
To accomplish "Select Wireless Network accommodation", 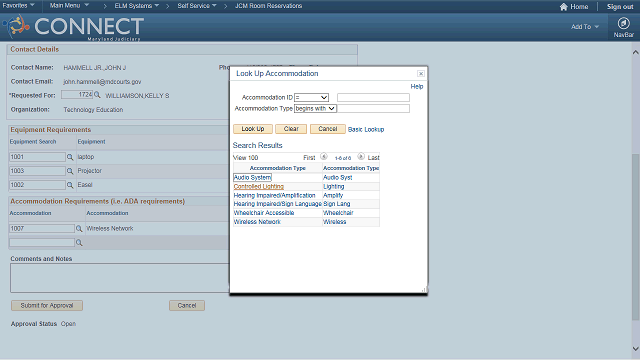I will click(257, 222).
